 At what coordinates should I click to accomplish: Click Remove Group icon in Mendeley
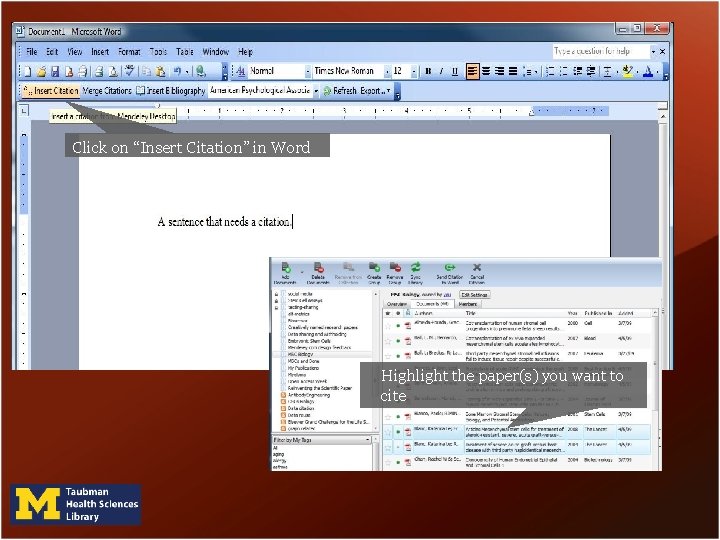395,273
